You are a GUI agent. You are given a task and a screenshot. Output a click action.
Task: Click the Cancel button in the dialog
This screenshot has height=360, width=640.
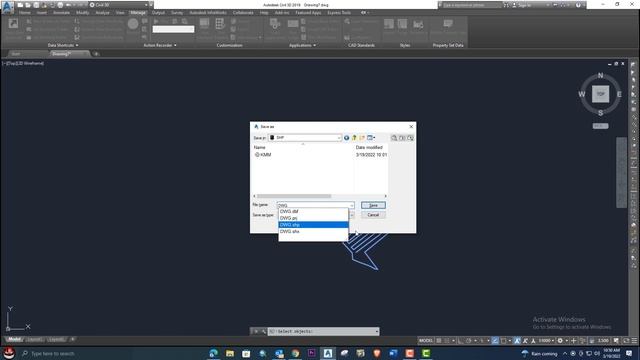[x=373, y=215]
